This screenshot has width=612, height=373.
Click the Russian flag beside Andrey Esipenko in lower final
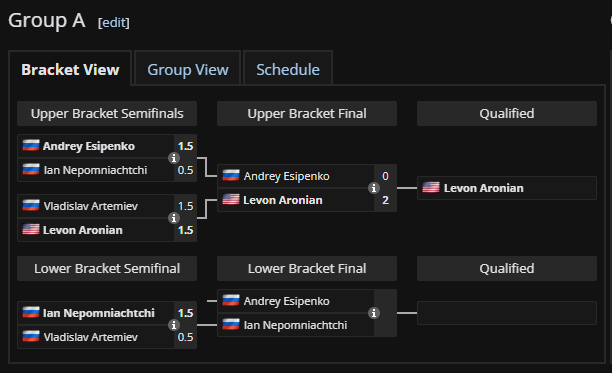pyautogui.click(x=231, y=301)
